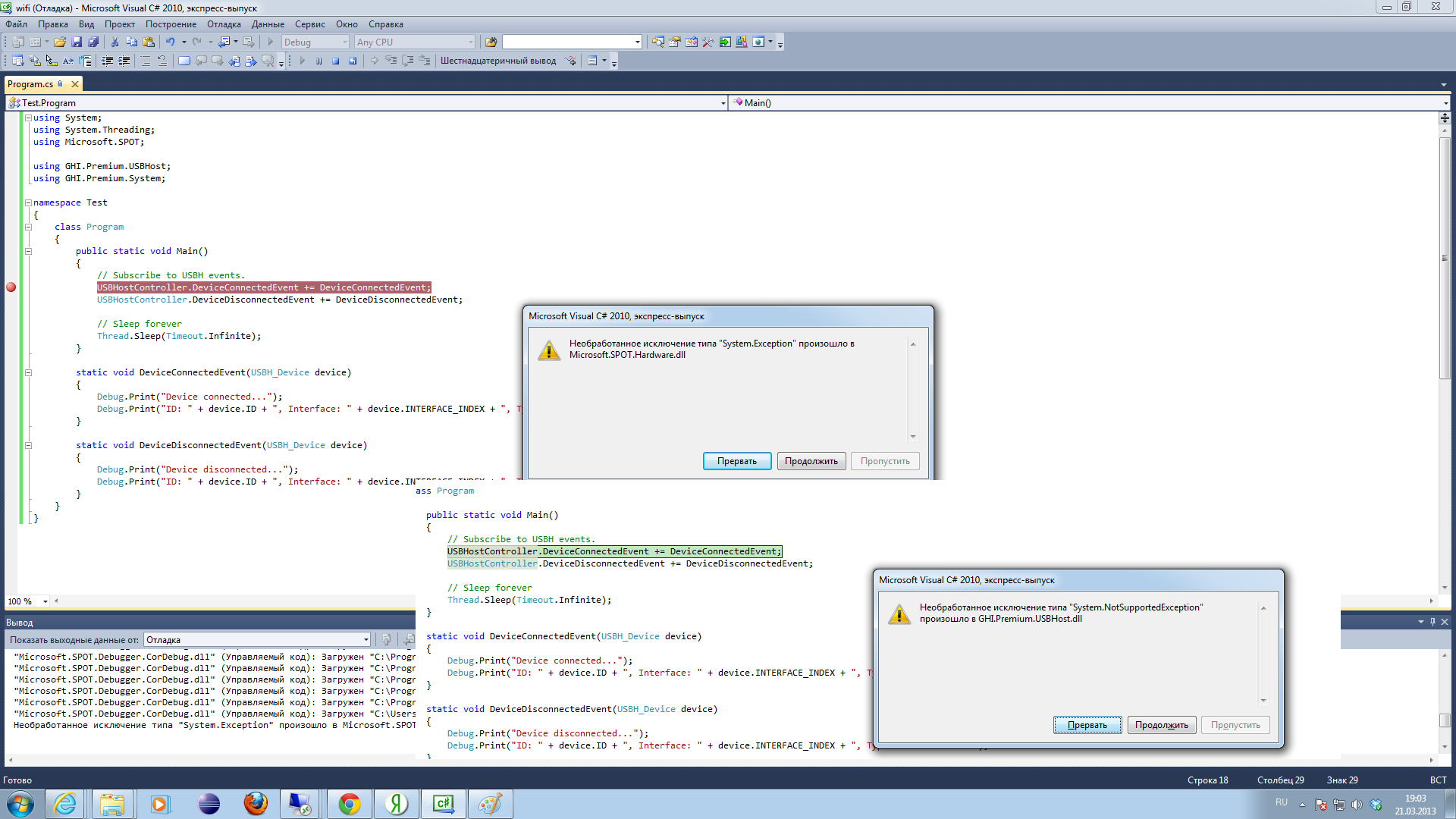1456x819 pixels.
Task: Click the Cut scissors icon
Action: [x=115, y=42]
